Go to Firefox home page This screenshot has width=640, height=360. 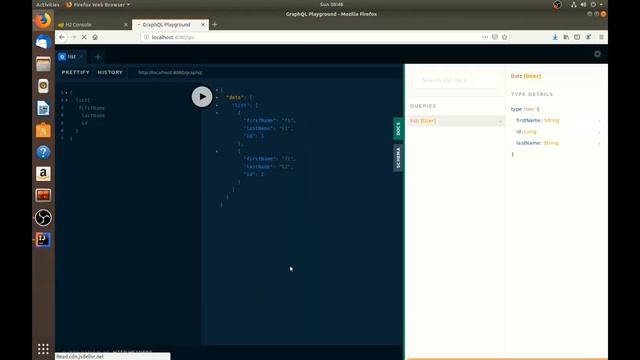95,37
